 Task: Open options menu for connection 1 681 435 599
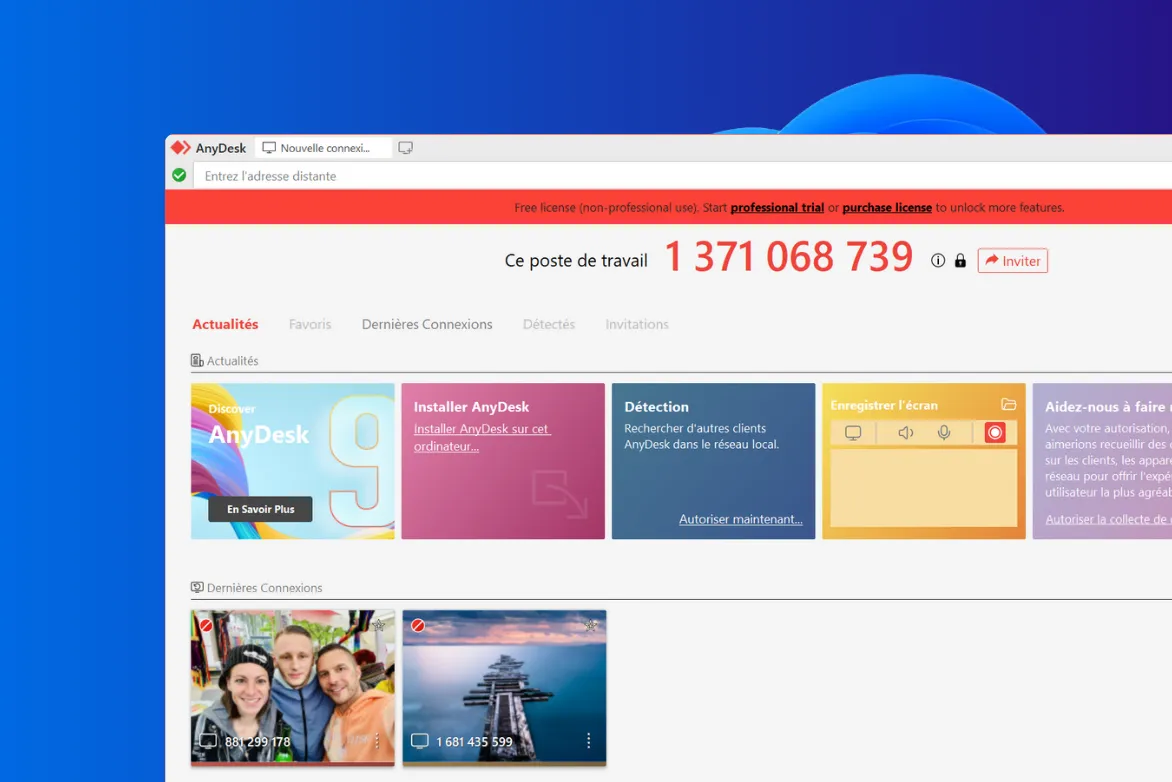click(589, 741)
